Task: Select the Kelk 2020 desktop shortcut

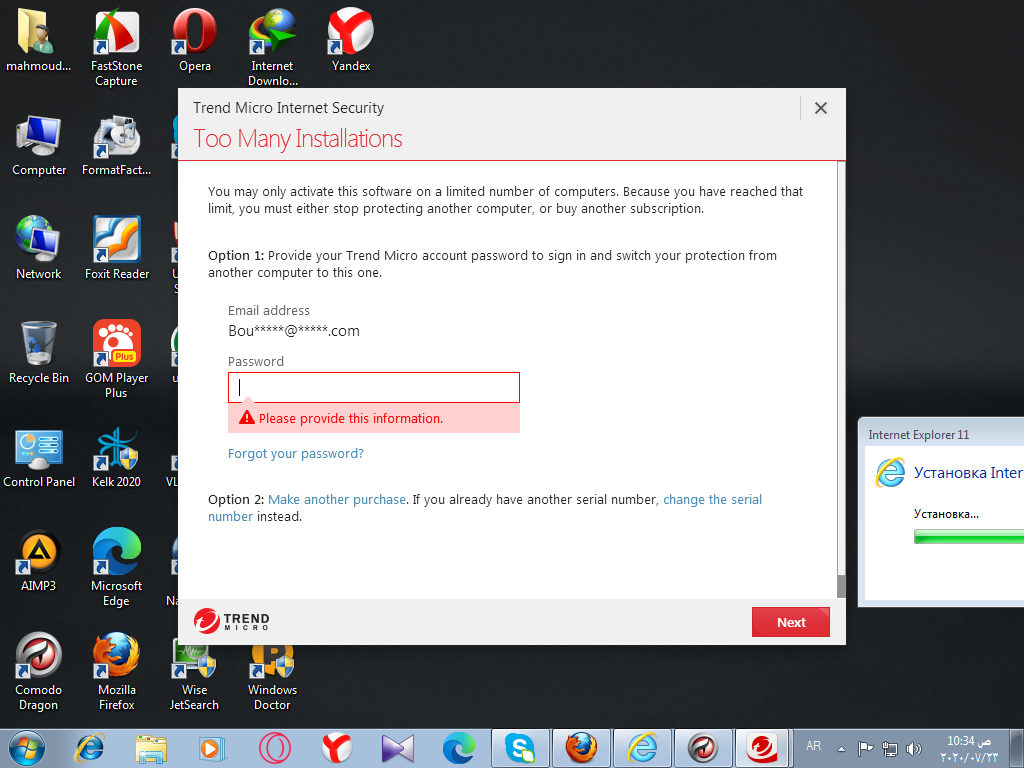Action: pos(116,457)
